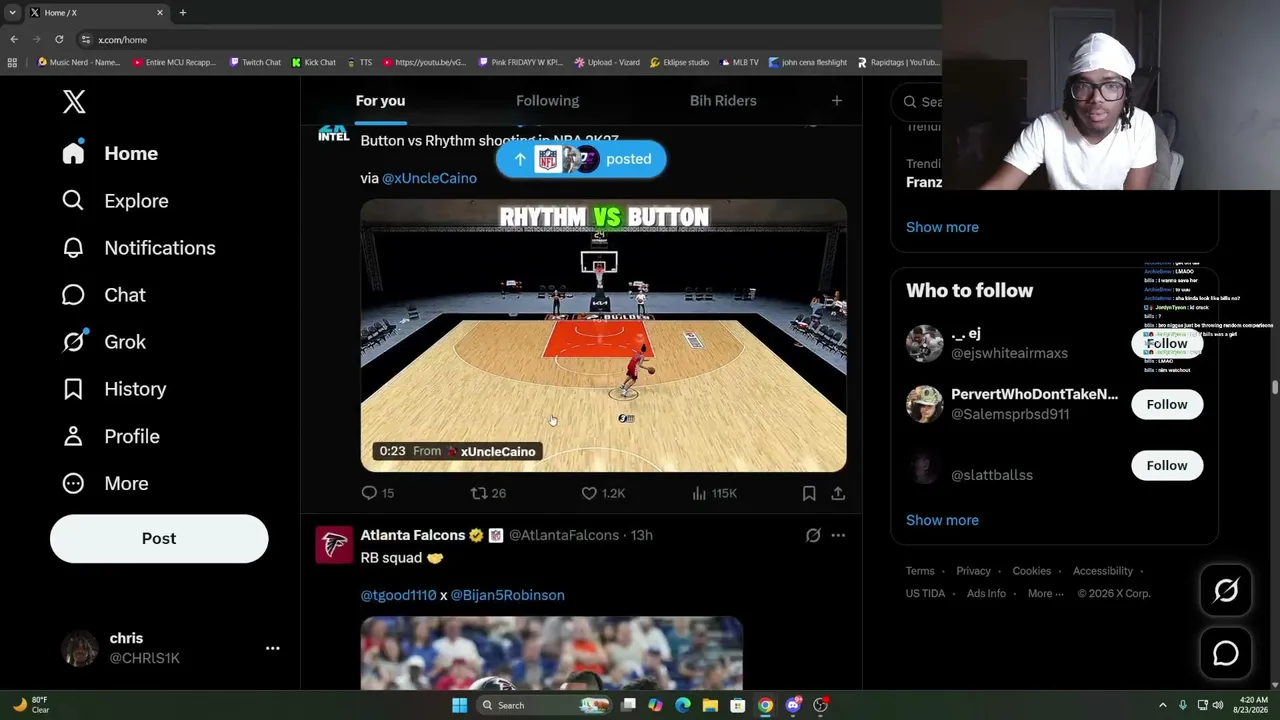Select the For you tab
The width and height of the screenshot is (1280, 720).
tap(380, 100)
